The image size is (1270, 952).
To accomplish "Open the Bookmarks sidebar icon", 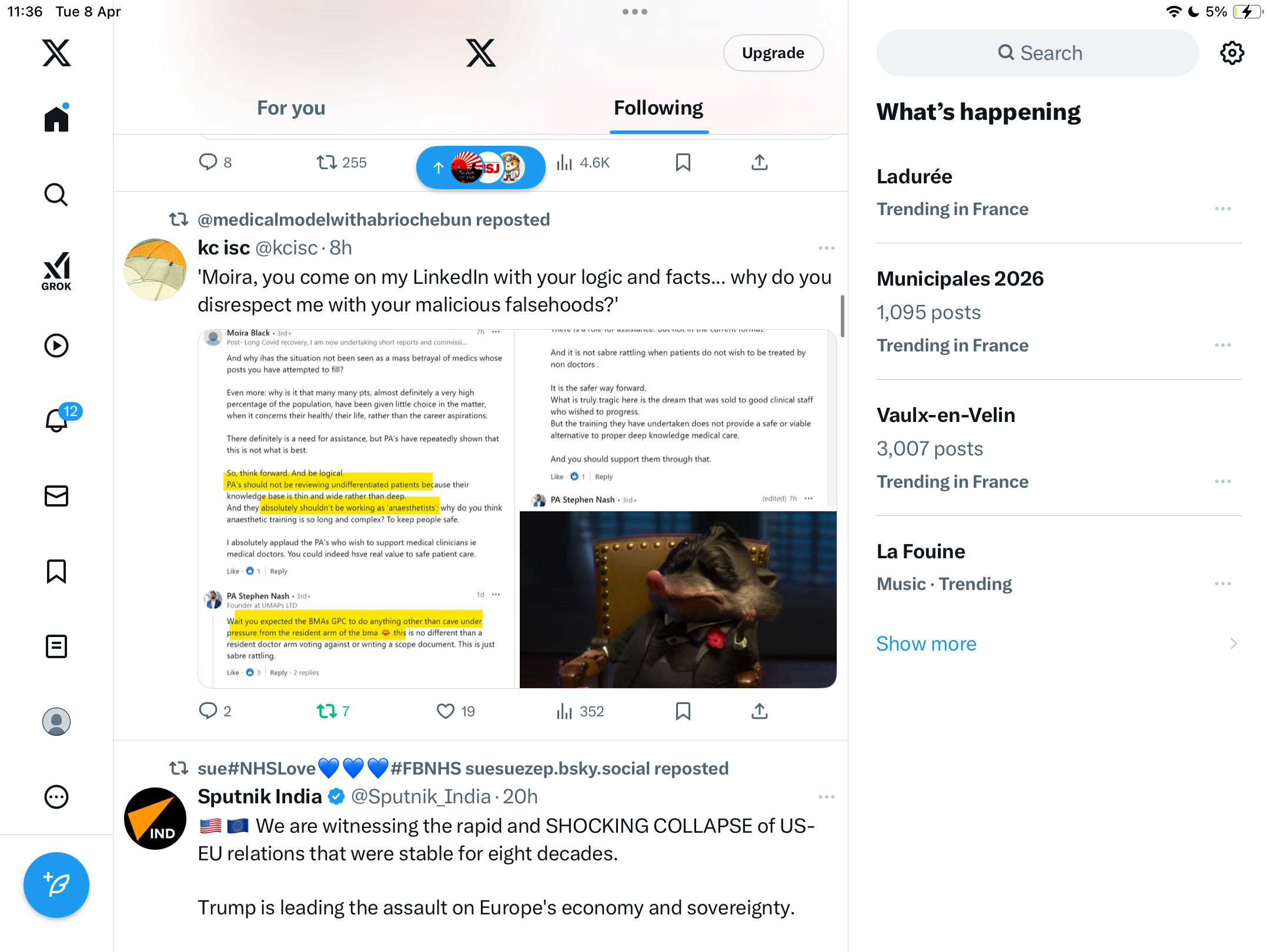I will coord(56,571).
